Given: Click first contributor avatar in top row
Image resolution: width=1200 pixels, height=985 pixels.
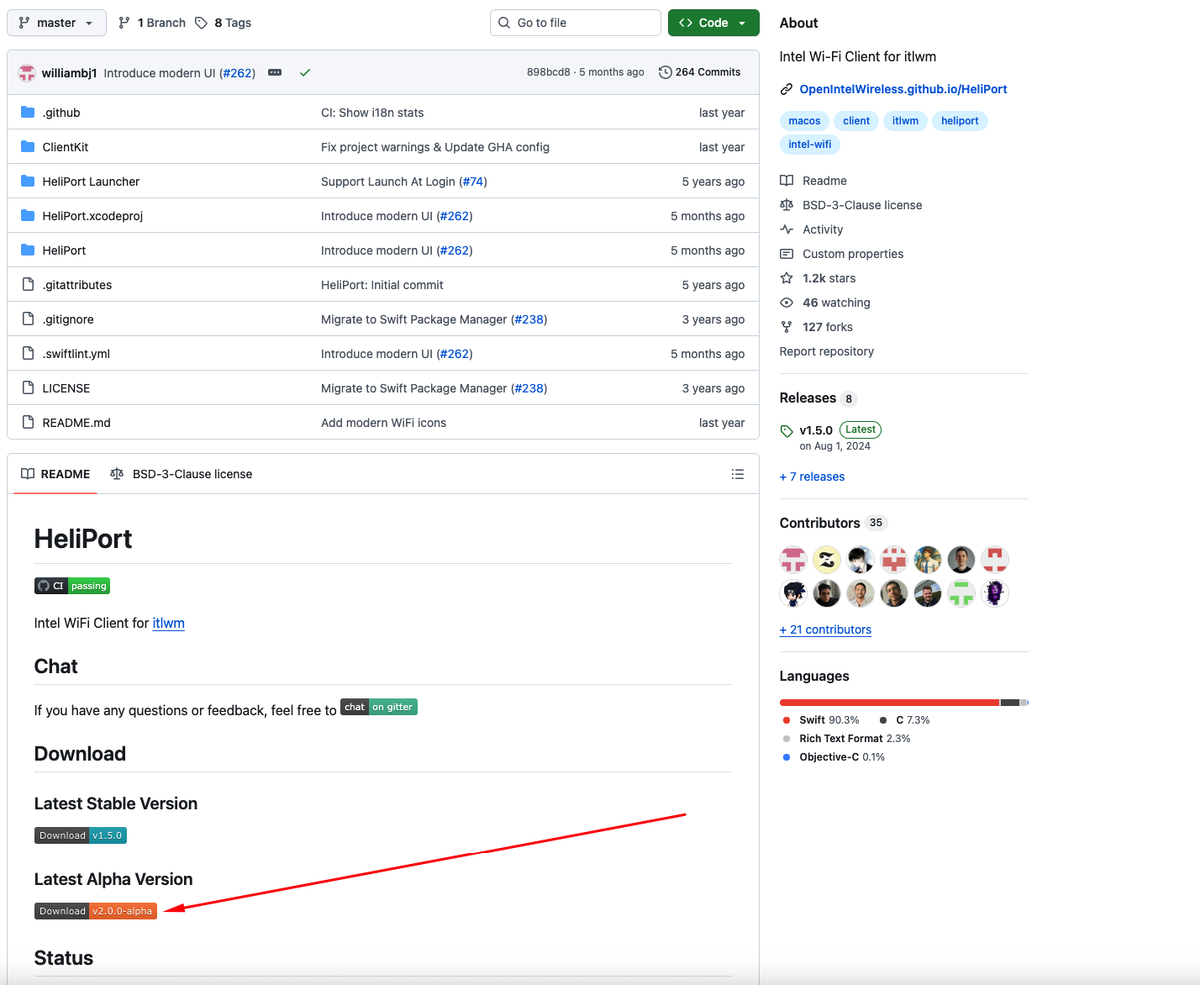Looking at the screenshot, I should (794, 560).
